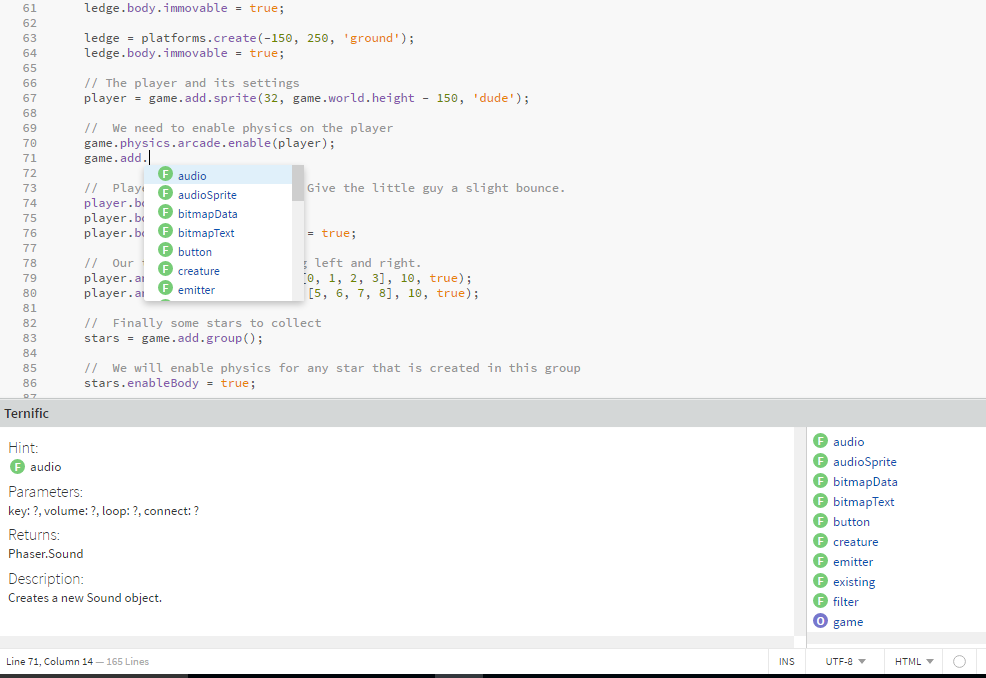The image size is (986, 678).
Task: Toggle INS insert mode in status bar
Action: (787, 662)
